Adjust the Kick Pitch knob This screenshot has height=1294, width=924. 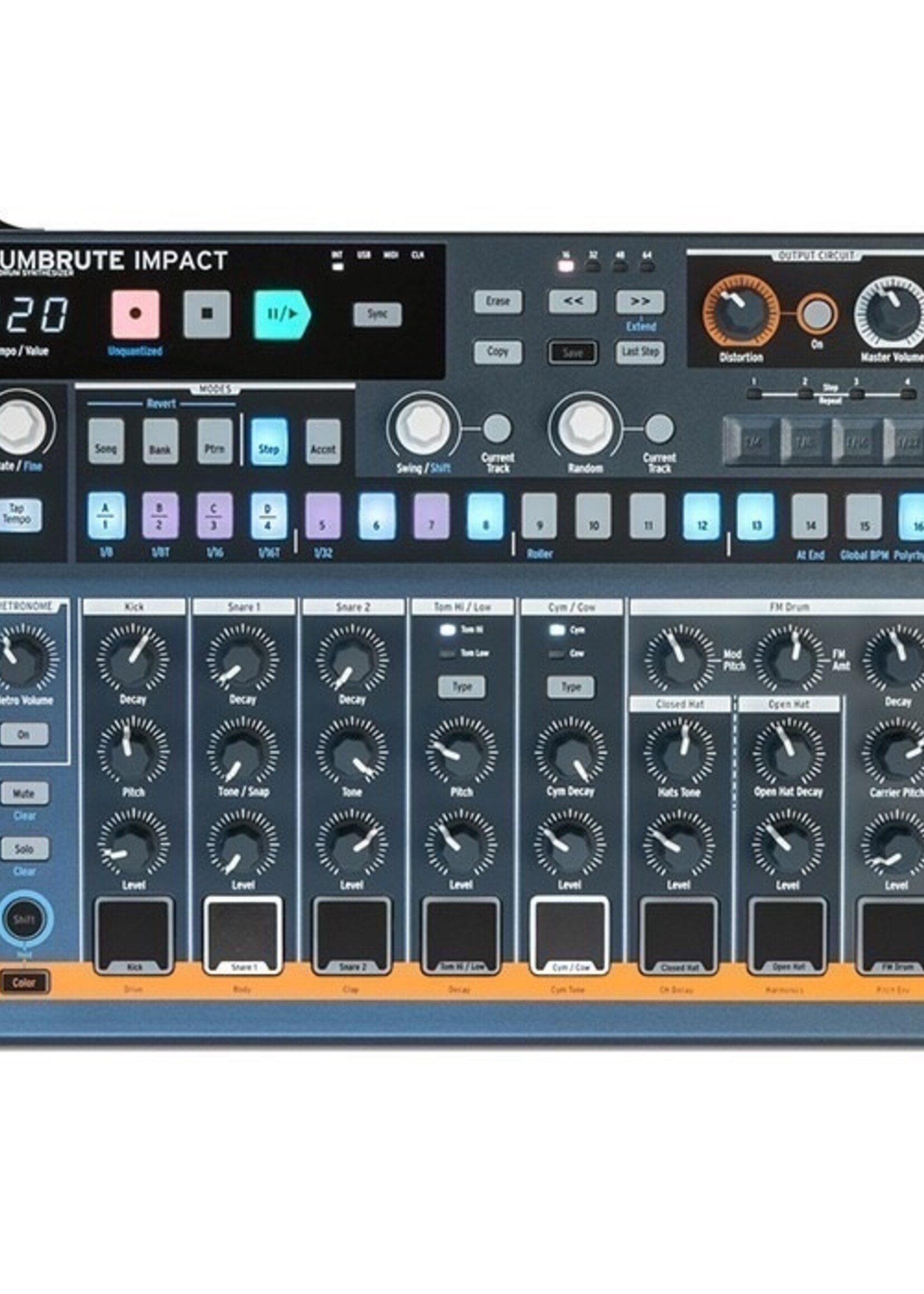point(133,752)
